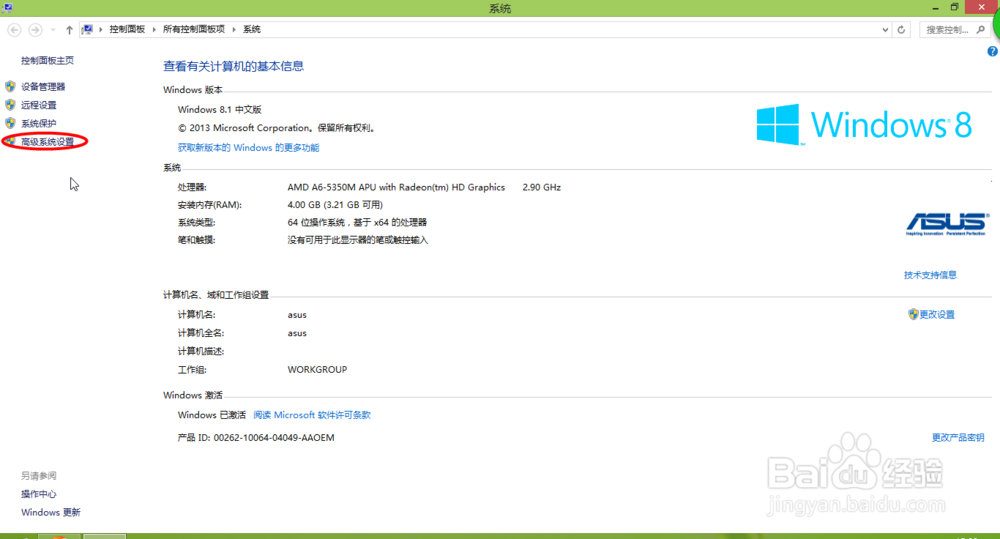Image resolution: width=1000 pixels, height=539 pixels.
Task: Click the system icon in the title bar
Action: pyautogui.click(x=8, y=8)
